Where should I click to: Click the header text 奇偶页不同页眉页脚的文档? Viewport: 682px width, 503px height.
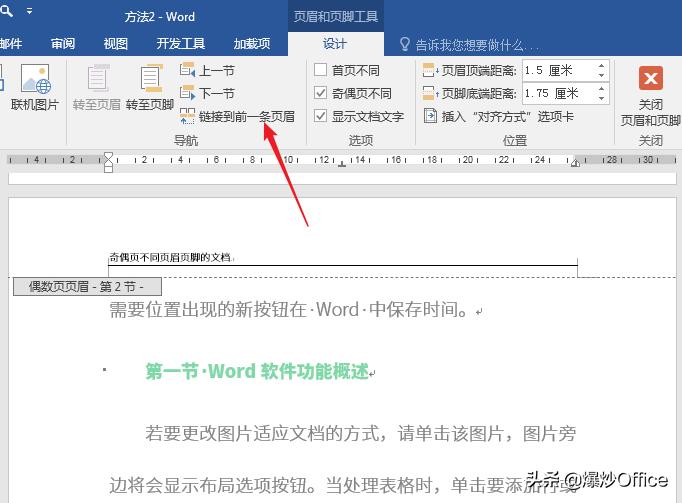point(170,258)
